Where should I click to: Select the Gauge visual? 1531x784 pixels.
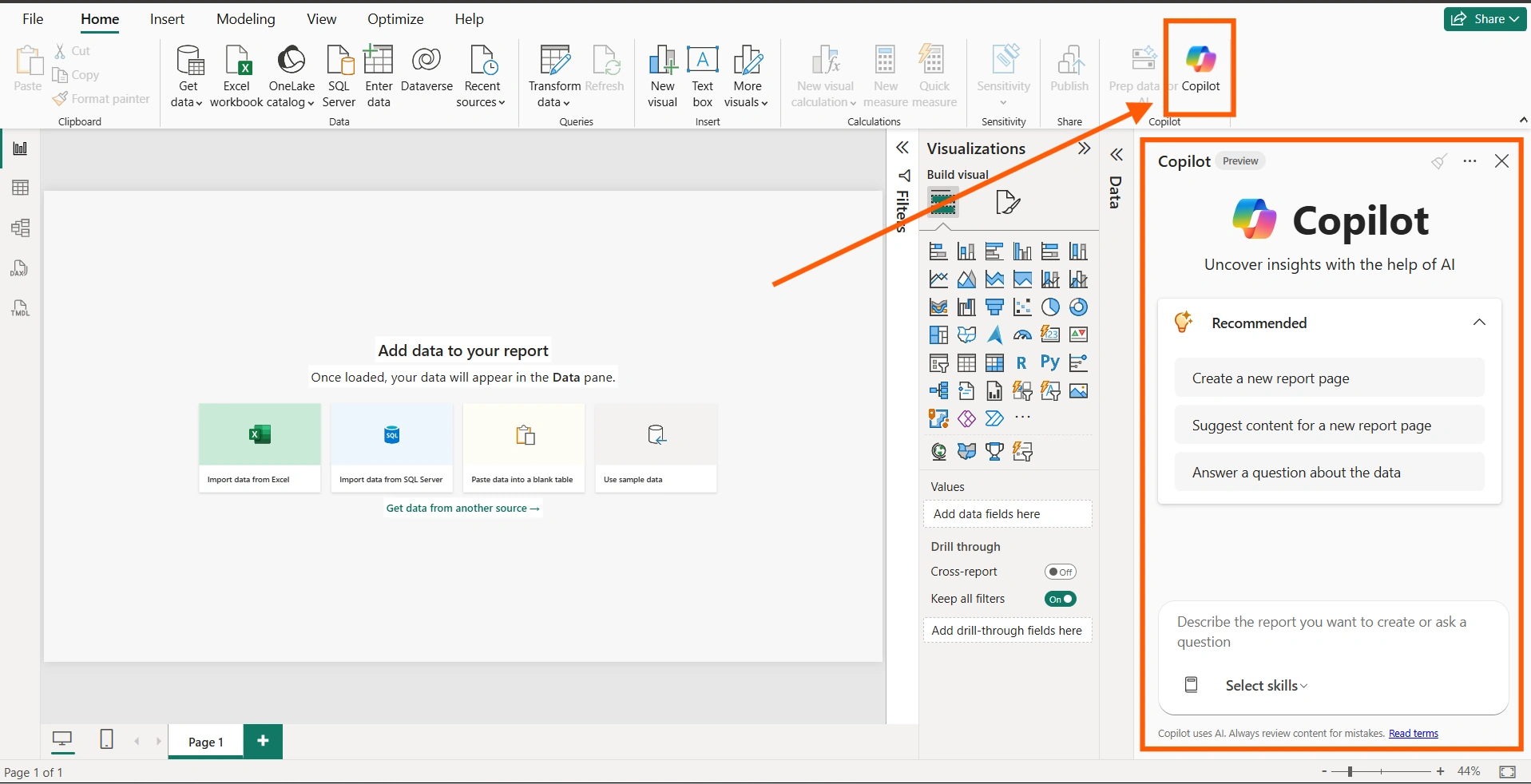point(1022,335)
